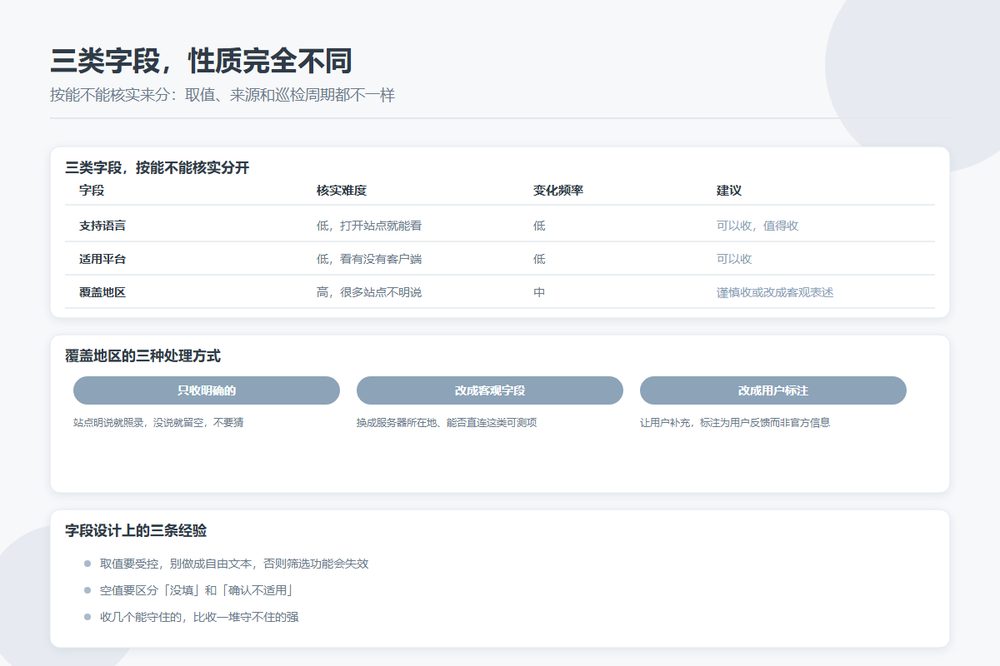The width and height of the screenshot is (1000, 666).
Task: Click the 建议 column header
Action: pos(729,190)
